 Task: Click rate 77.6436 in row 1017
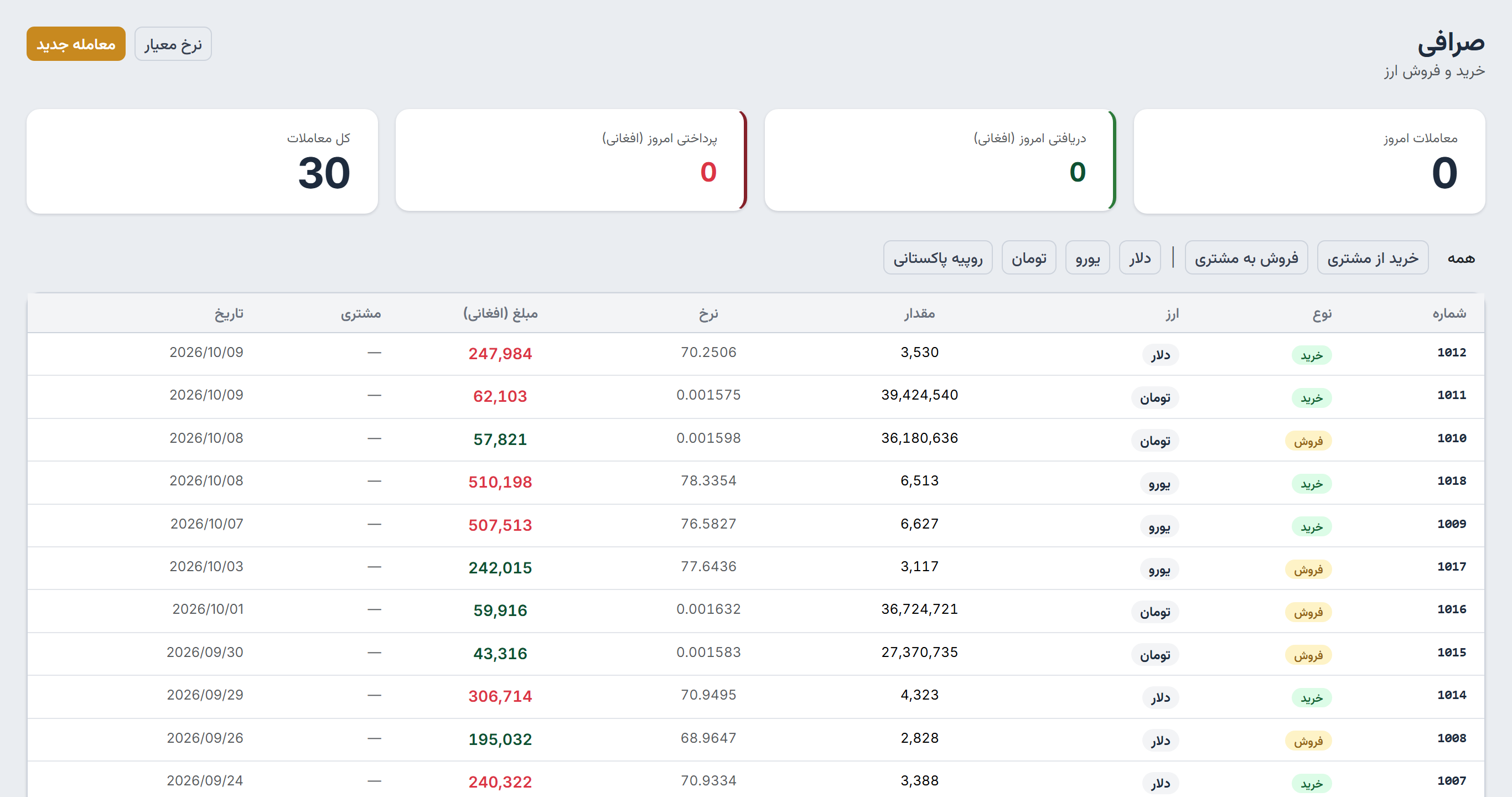(708, 566)
